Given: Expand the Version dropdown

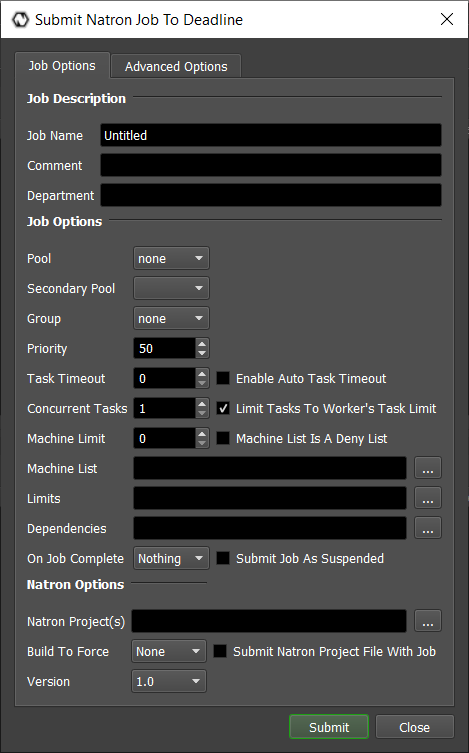Looking at the screenshot, I should 168,681.
